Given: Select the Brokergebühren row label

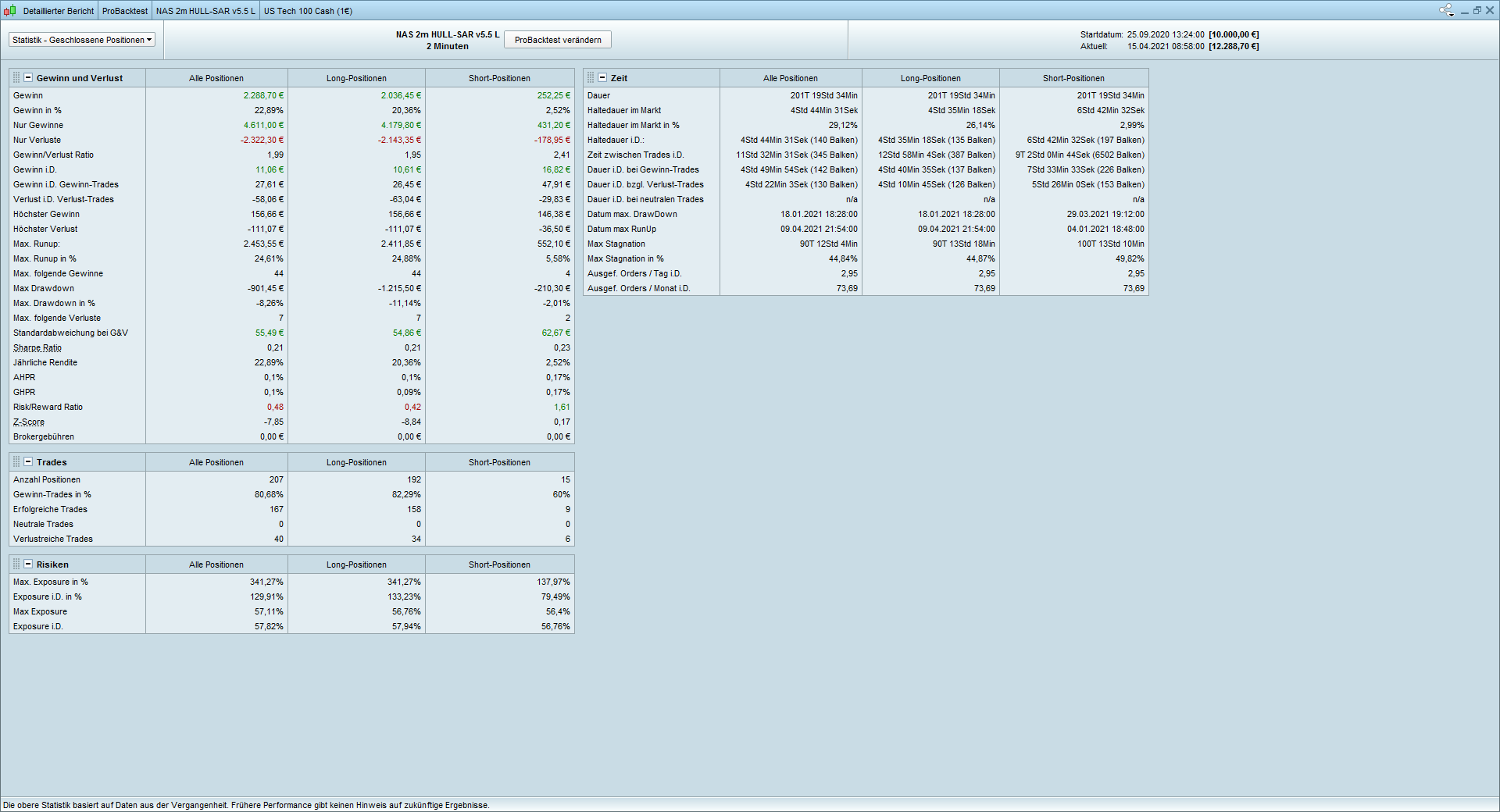Looking at the screenshot, I should tap(44, 437).
